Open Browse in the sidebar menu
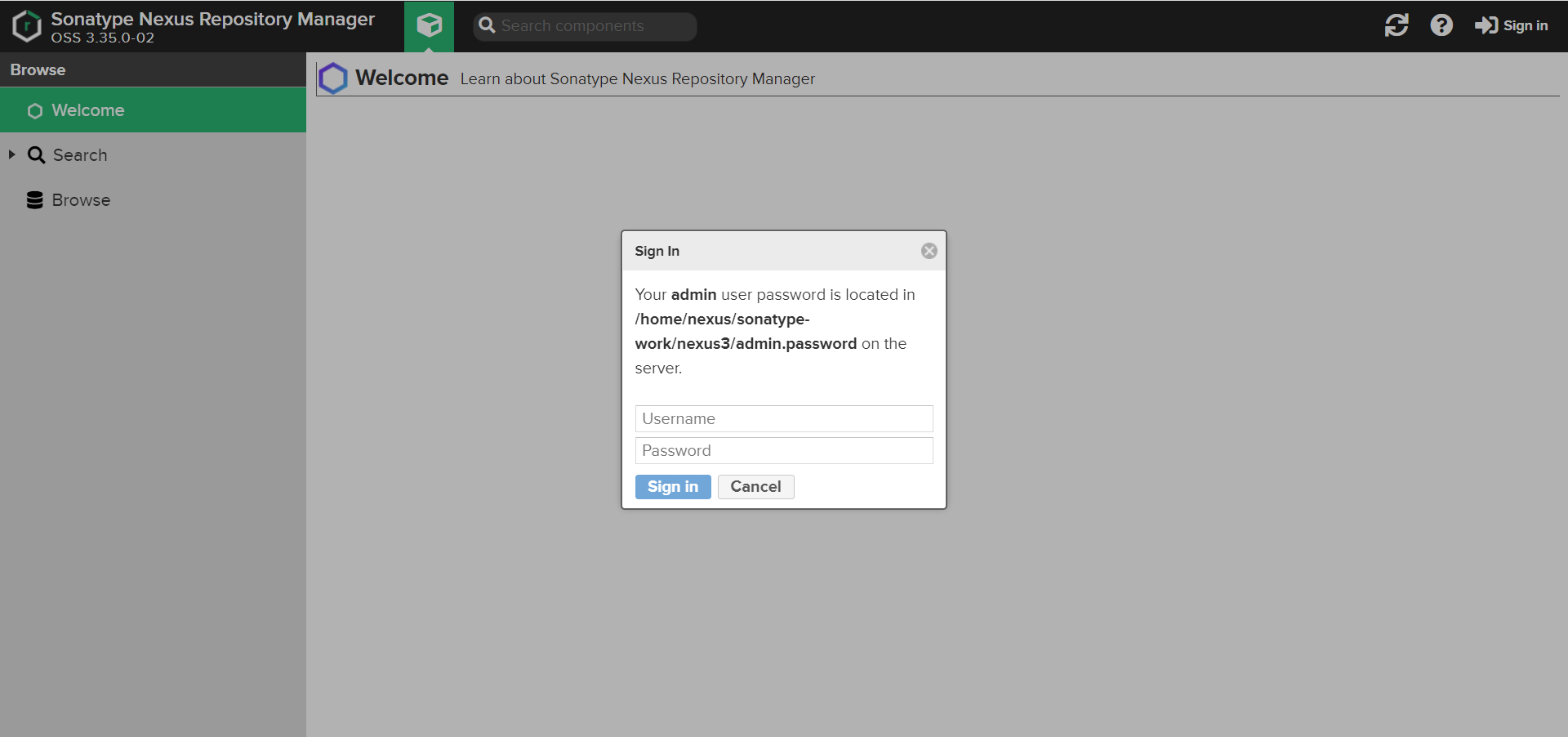1568x737 pixels. point(153,200)
